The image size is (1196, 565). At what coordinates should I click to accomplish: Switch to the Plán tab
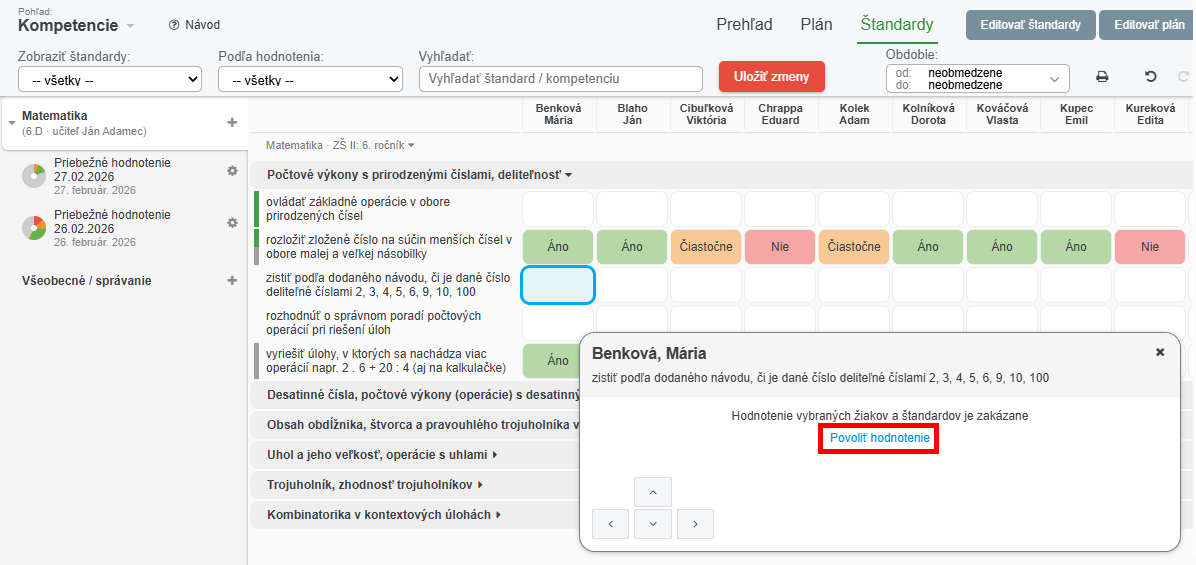click(x=816, y=24)
